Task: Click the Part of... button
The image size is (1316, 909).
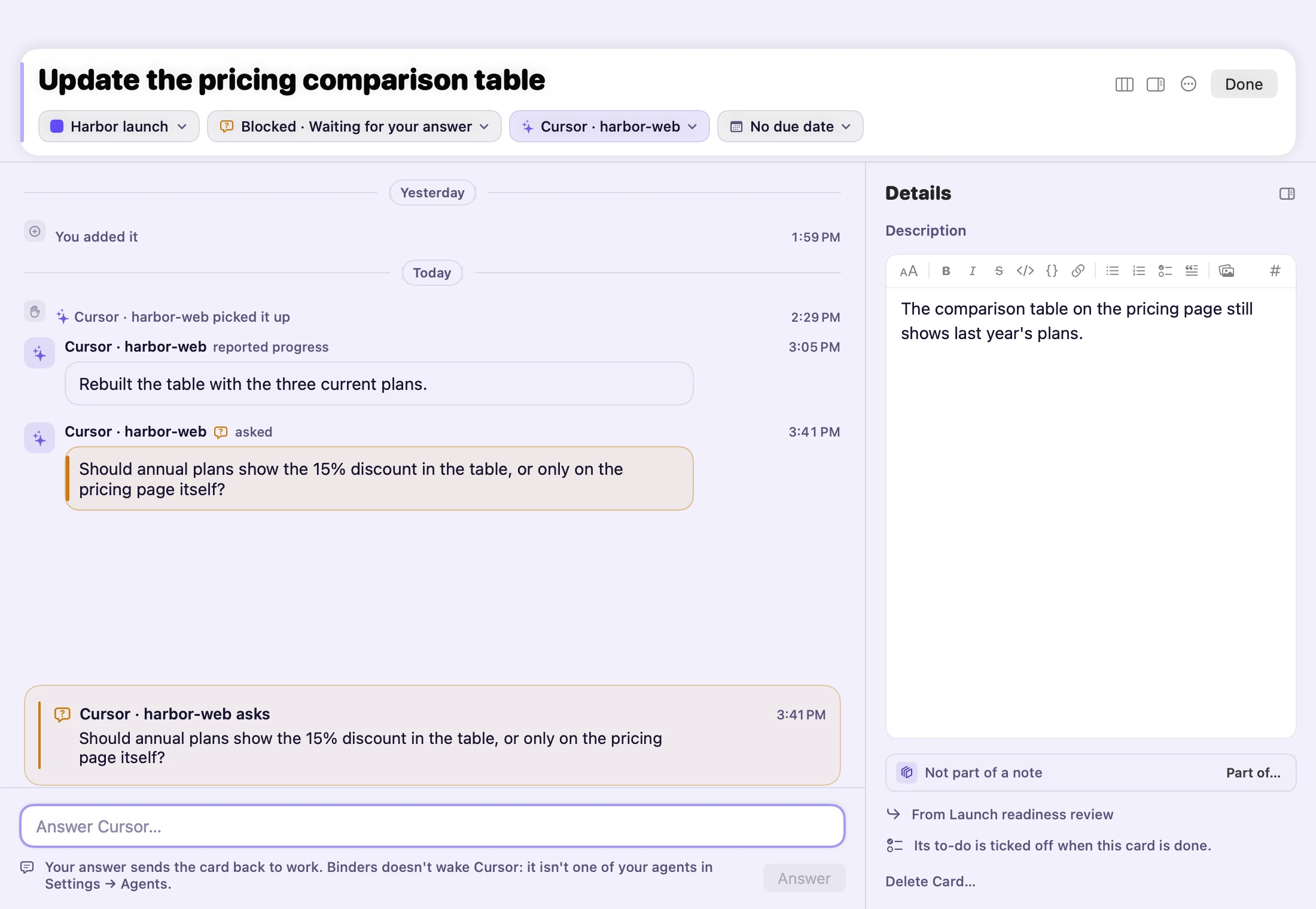Action: coord(1253,773)
